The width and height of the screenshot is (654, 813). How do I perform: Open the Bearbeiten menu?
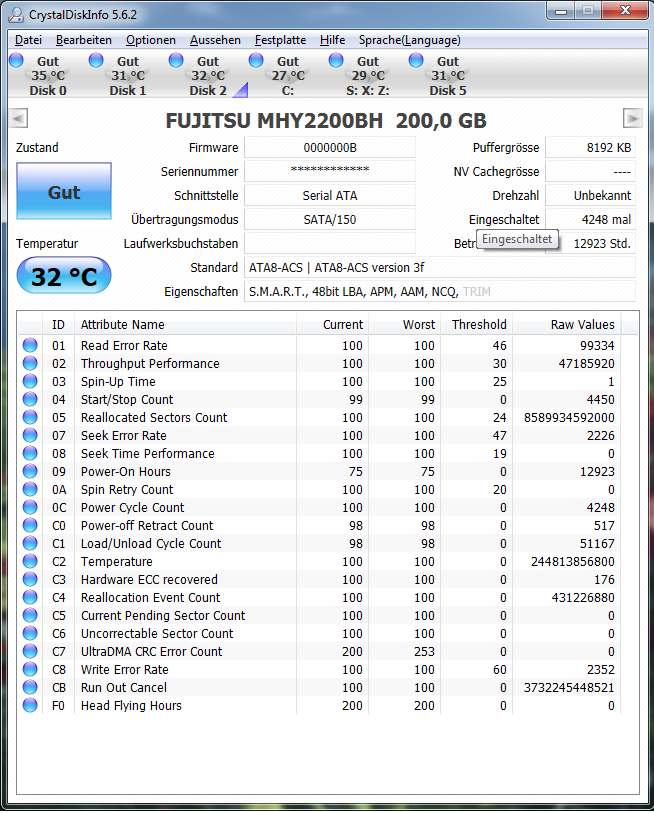(84, 40)
